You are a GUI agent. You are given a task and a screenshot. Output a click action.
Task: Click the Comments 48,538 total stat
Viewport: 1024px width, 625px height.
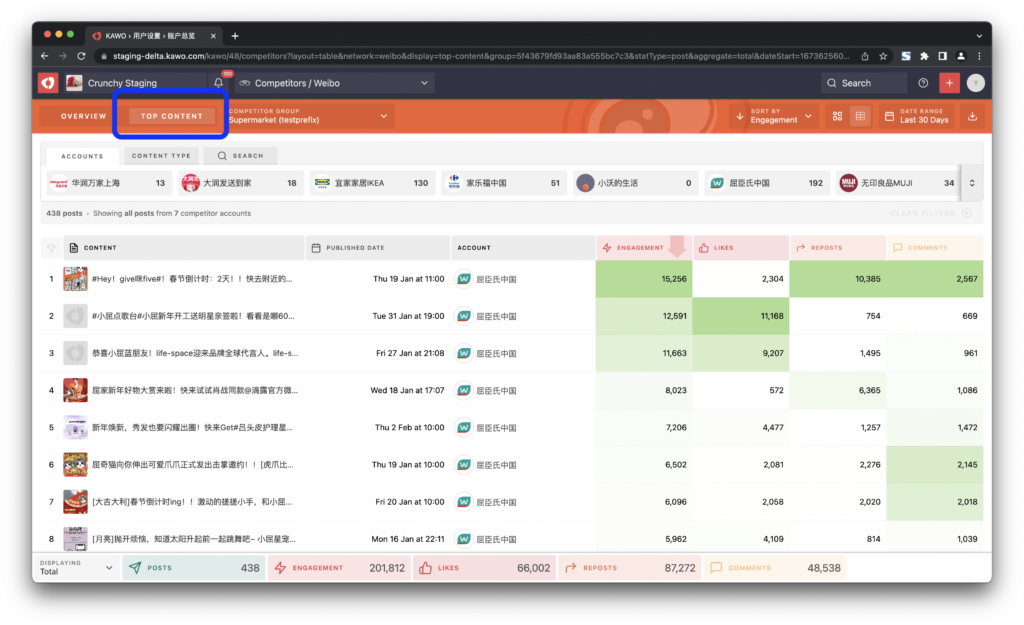(x=775, y=568)
